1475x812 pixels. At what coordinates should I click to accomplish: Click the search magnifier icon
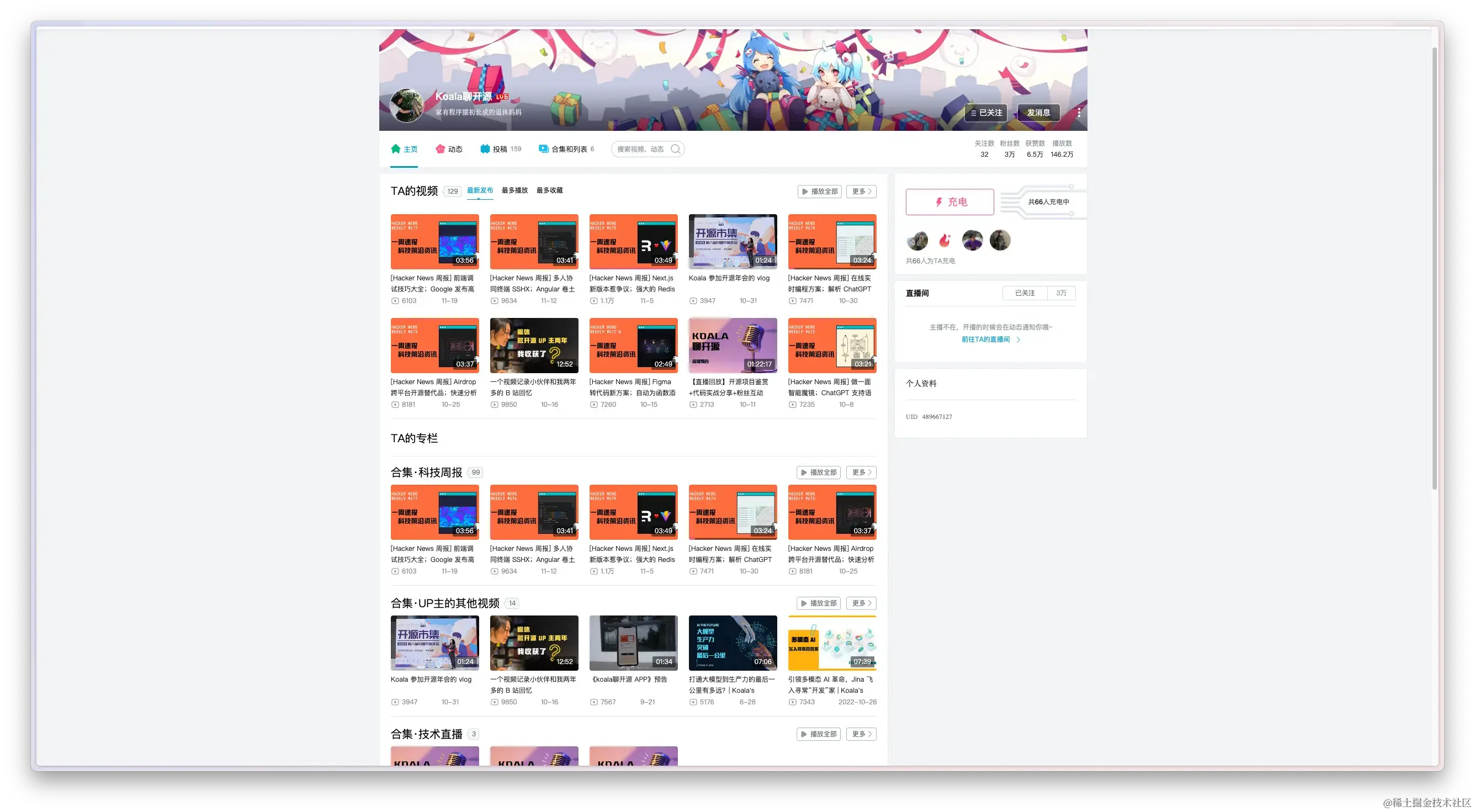(x=676, y=149)
